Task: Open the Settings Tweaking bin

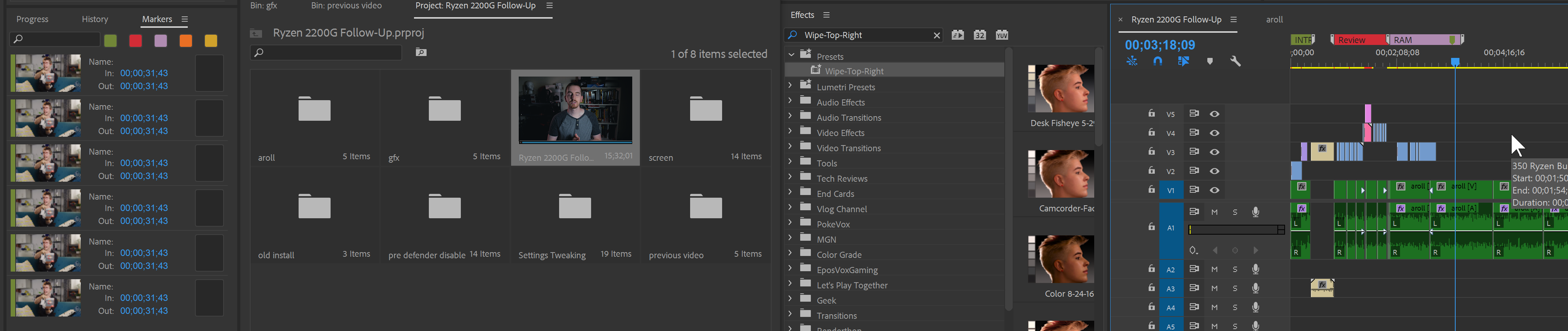Action: (575, 207)
